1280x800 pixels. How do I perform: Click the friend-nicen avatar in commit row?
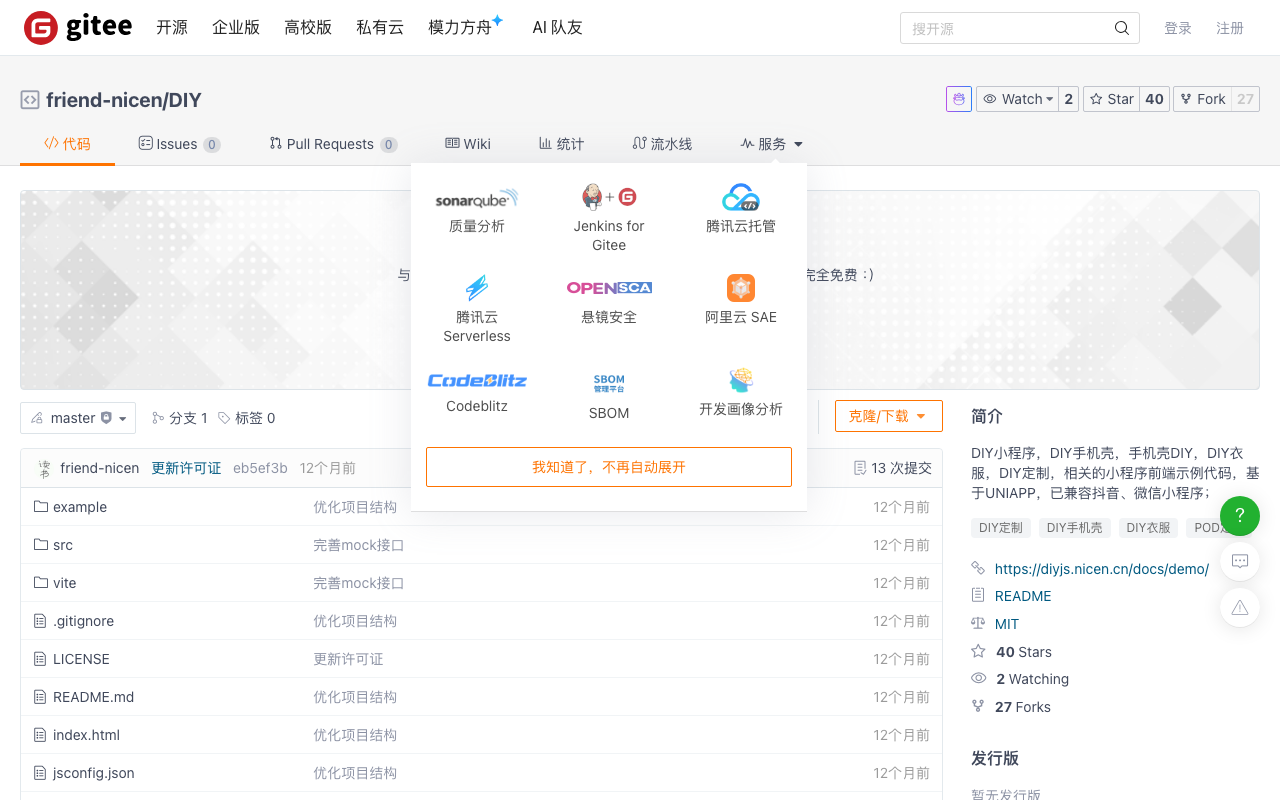point(44,468)
